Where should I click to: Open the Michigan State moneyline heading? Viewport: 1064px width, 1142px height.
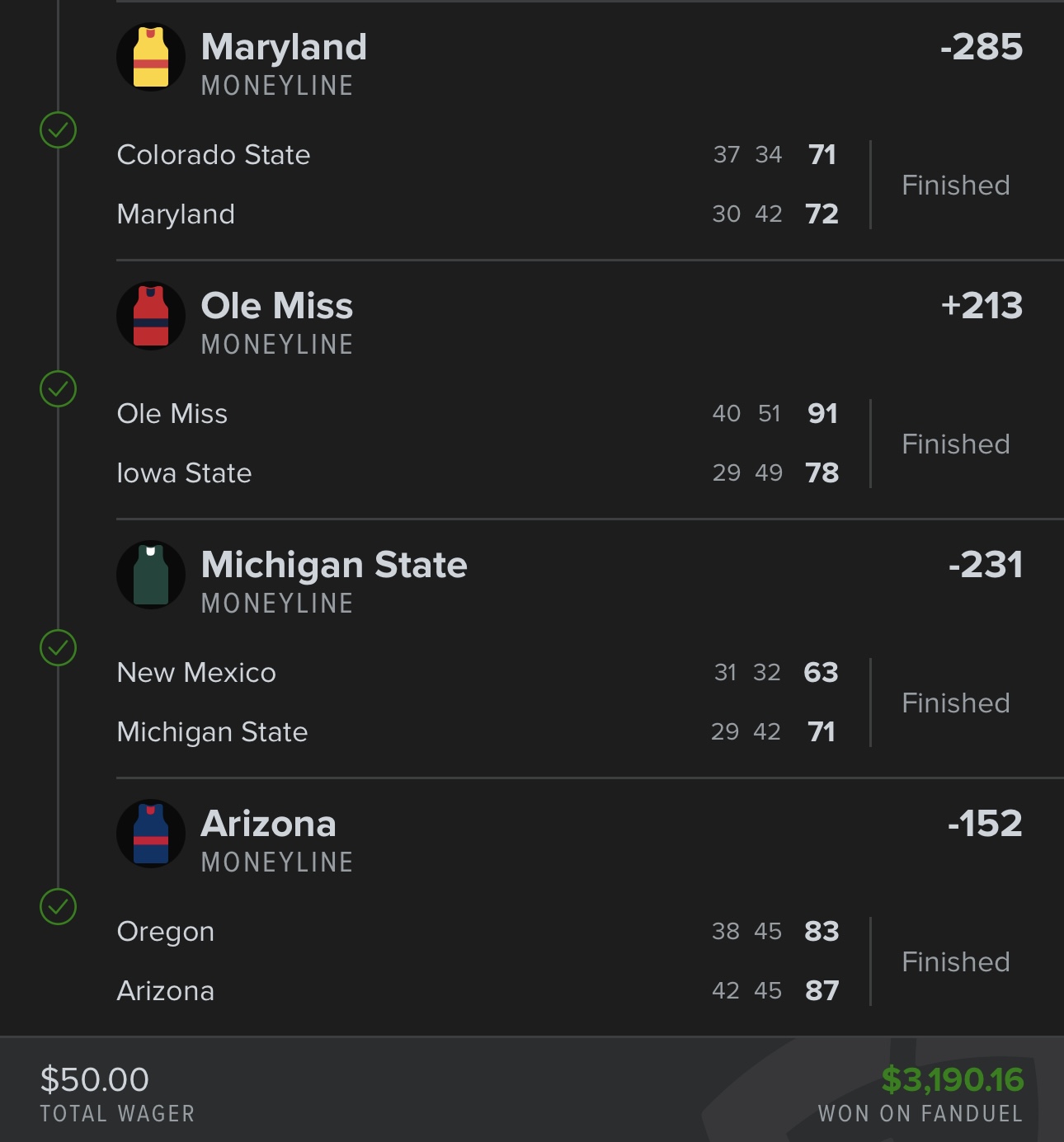pyautogui.click(x=334, y=566)
